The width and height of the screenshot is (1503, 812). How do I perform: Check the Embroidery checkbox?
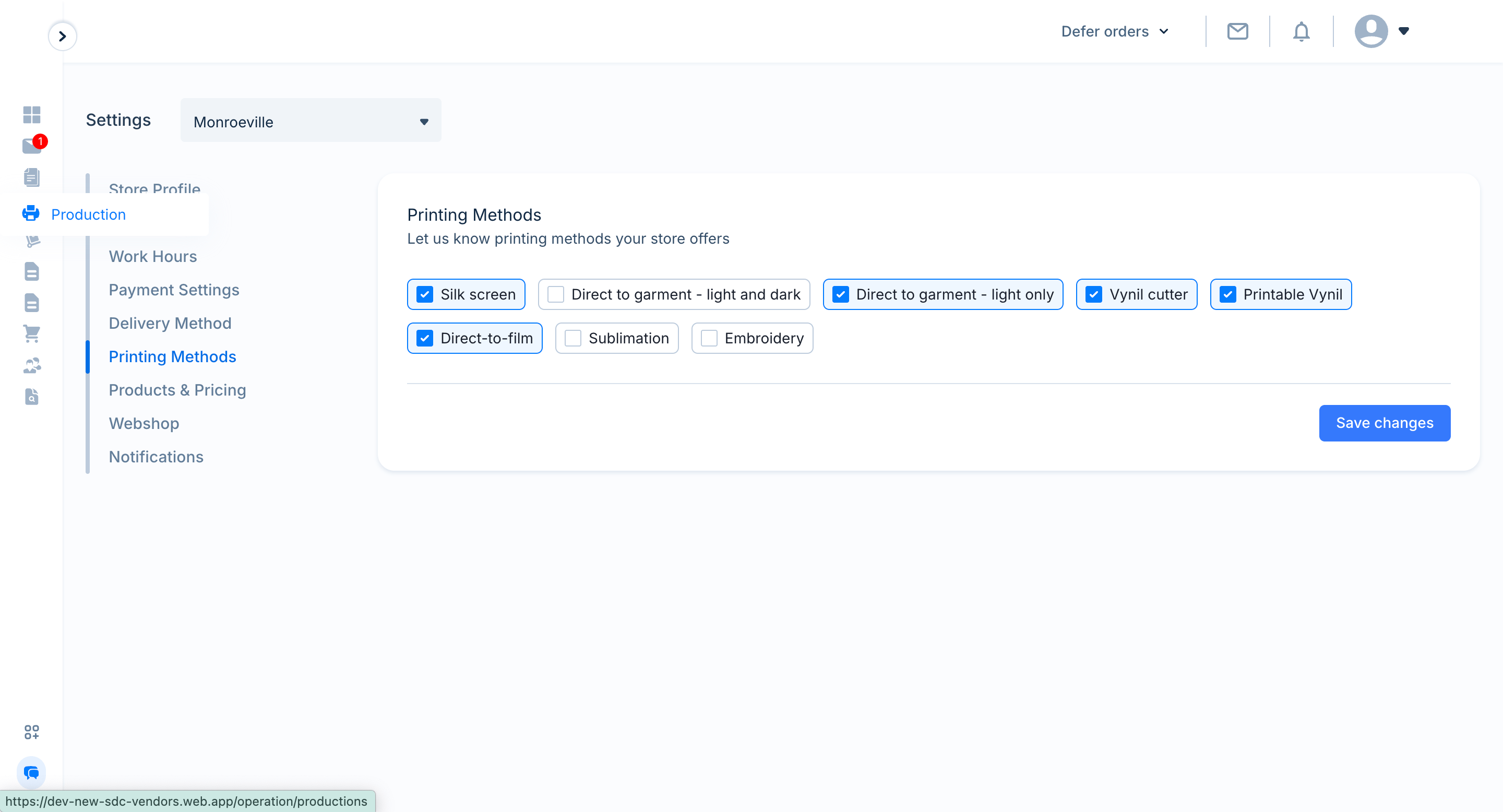click(709, 338)
